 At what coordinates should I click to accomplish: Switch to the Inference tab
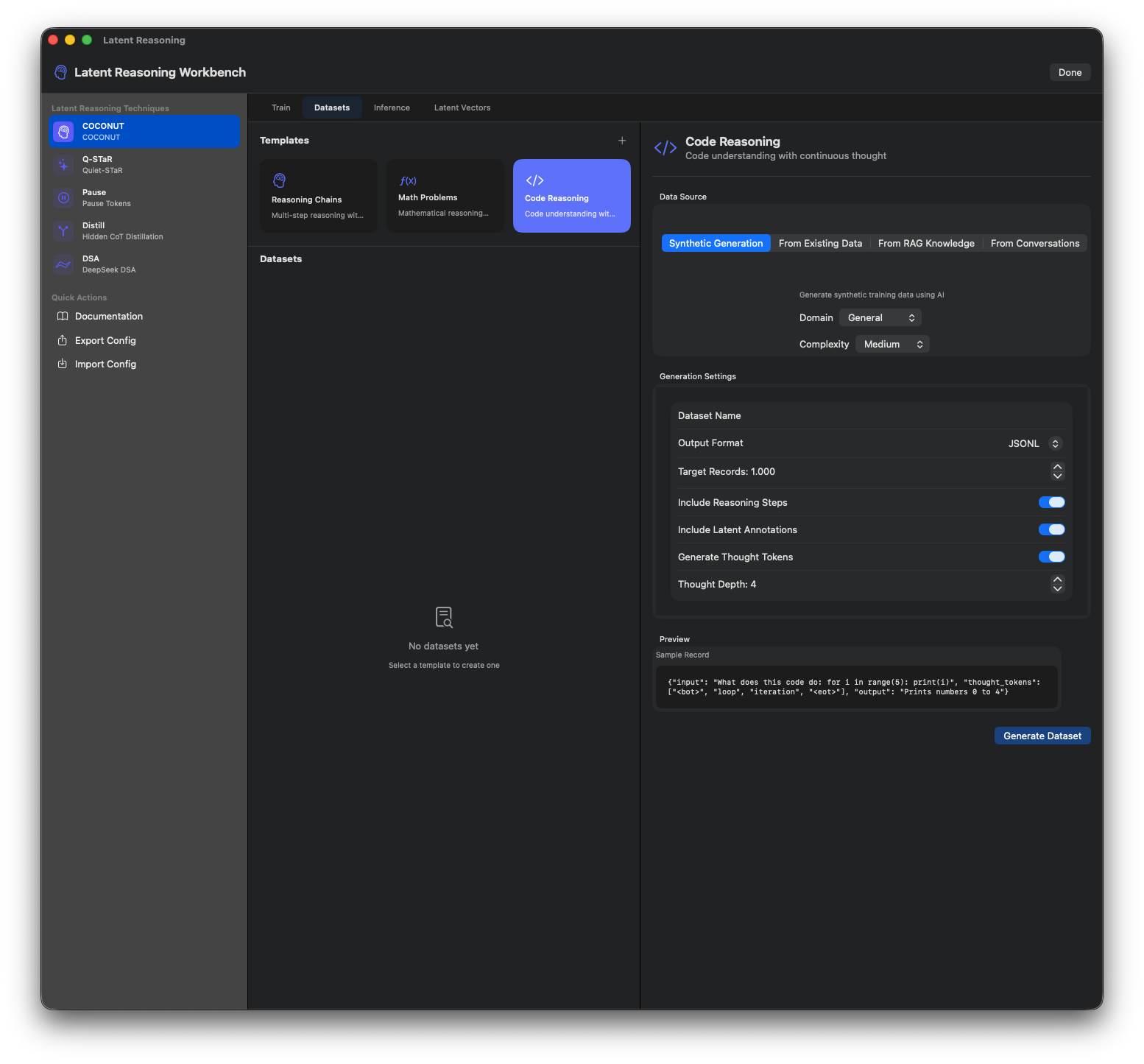point(392,107)
